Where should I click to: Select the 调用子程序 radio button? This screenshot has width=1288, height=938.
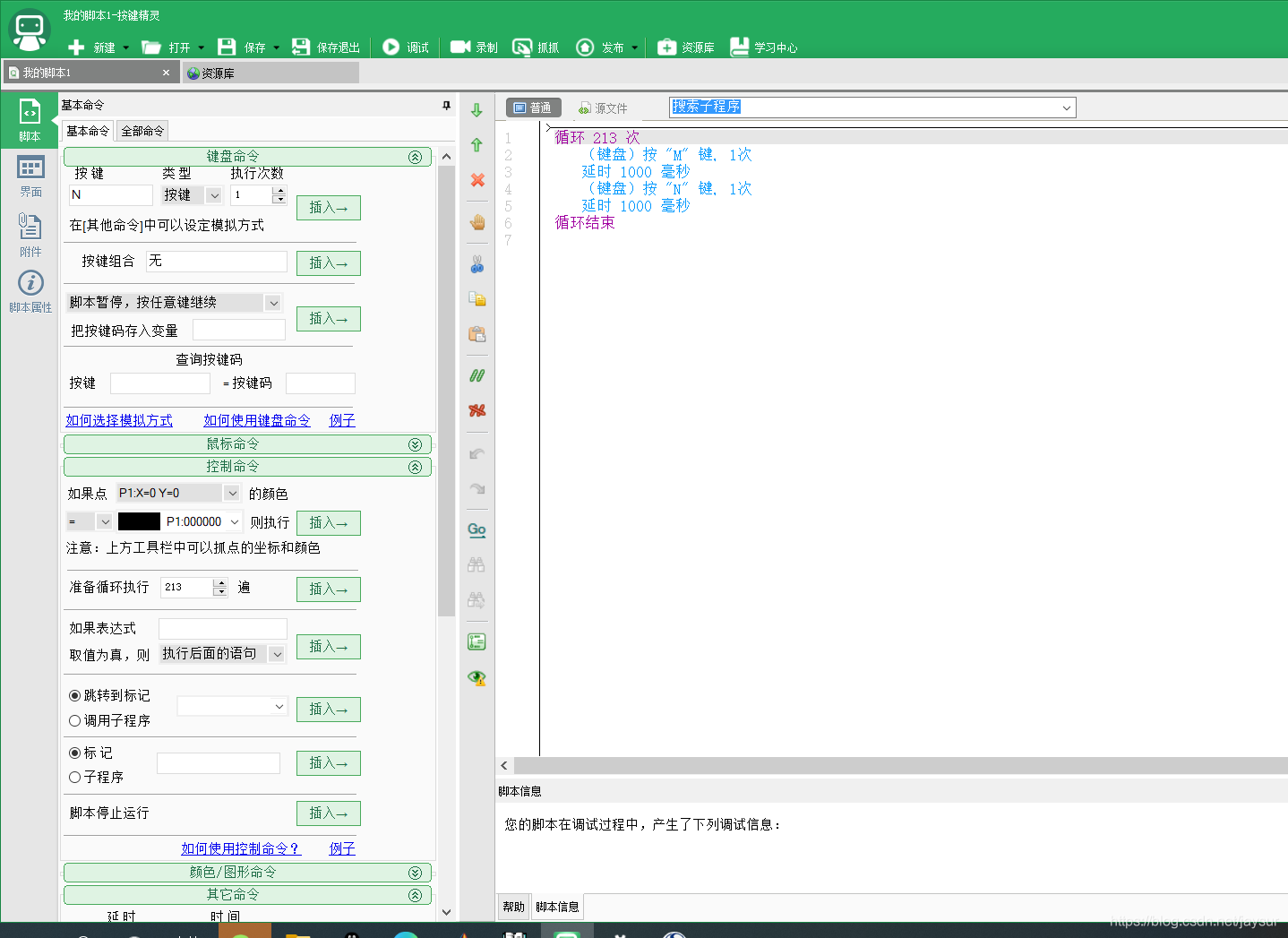[x=75, y=721]
